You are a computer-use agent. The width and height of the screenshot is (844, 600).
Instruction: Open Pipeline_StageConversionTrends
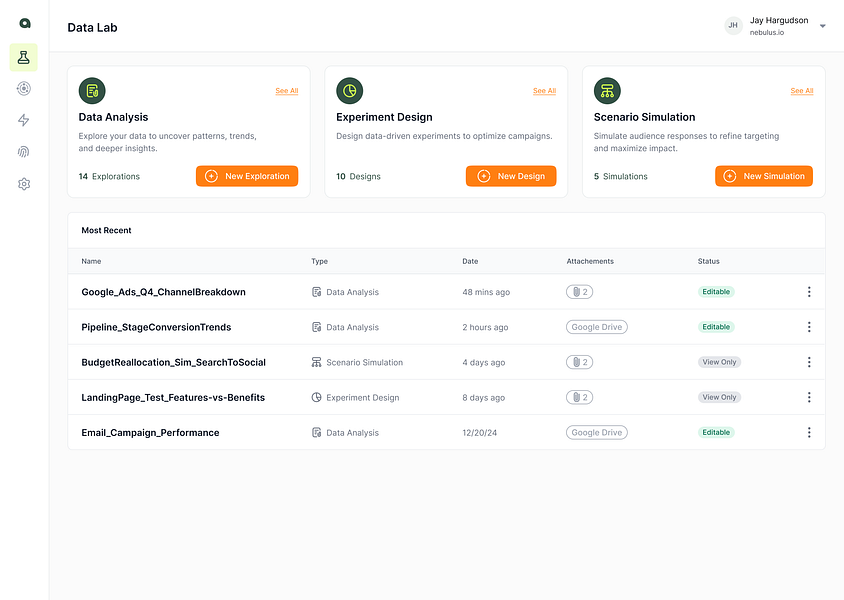(x=156, y=327)
